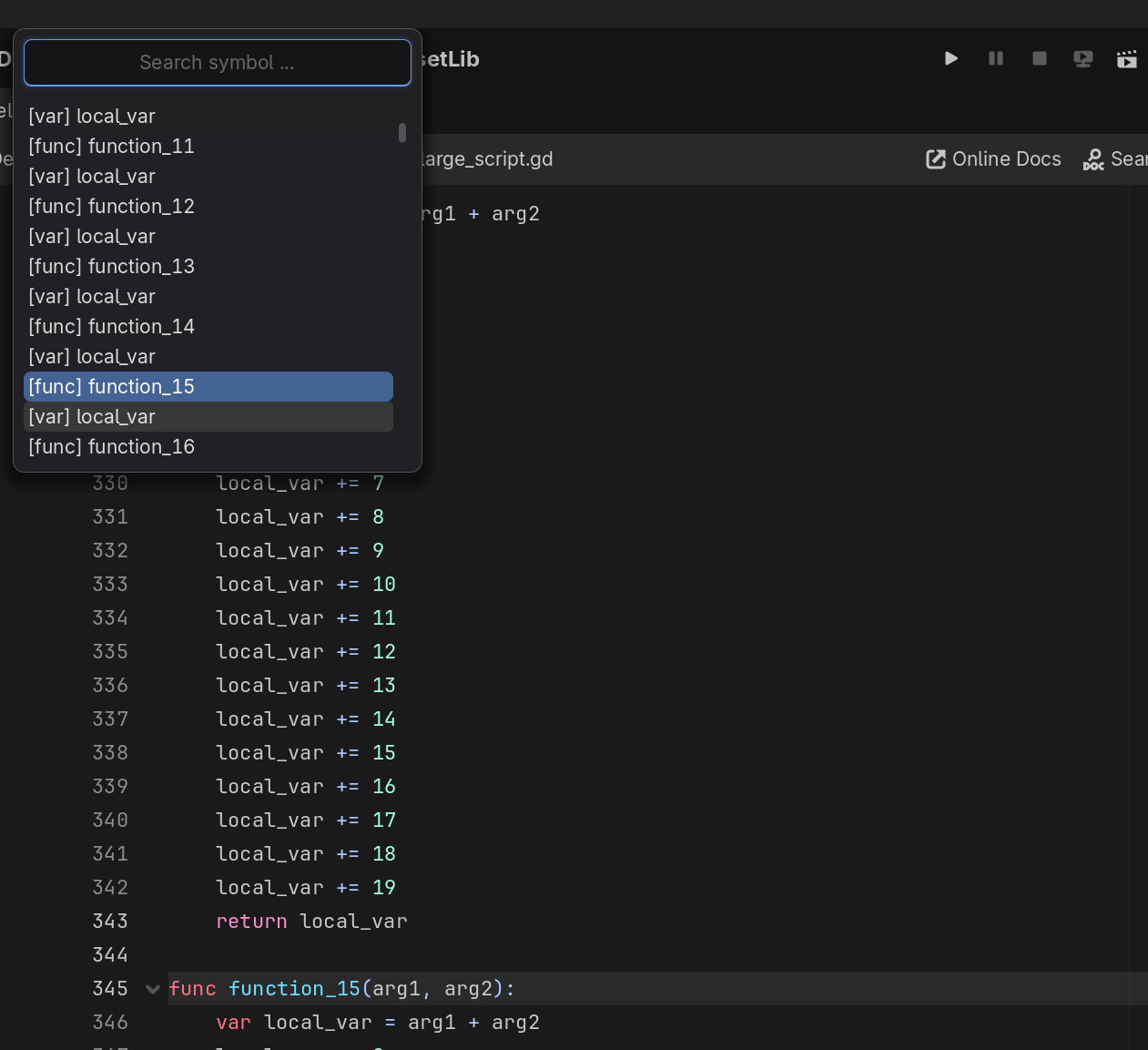Open the Online Docs page

point(1006,158)
